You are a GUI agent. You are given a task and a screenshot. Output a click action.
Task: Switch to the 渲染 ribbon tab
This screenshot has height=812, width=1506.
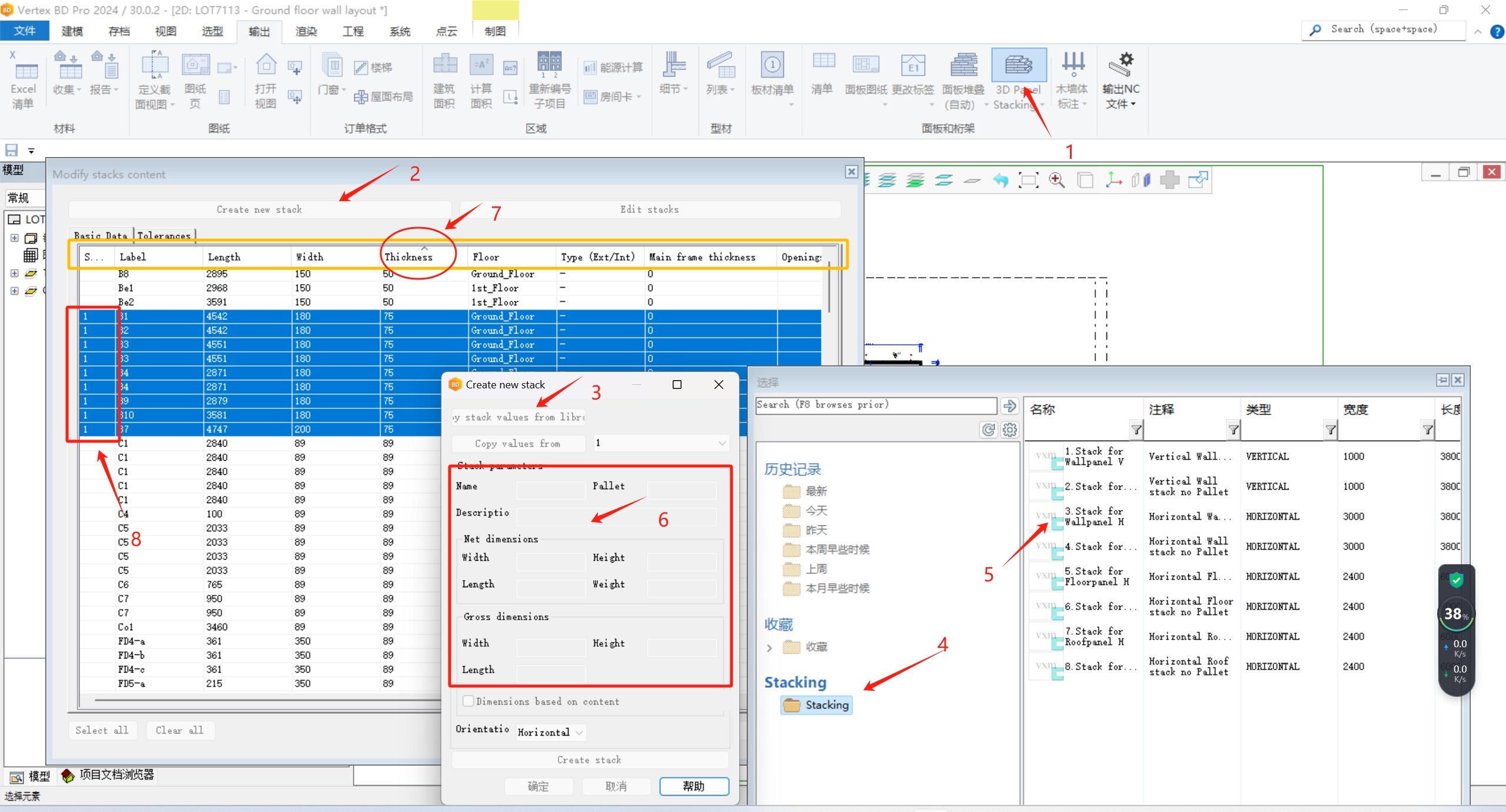306,31
